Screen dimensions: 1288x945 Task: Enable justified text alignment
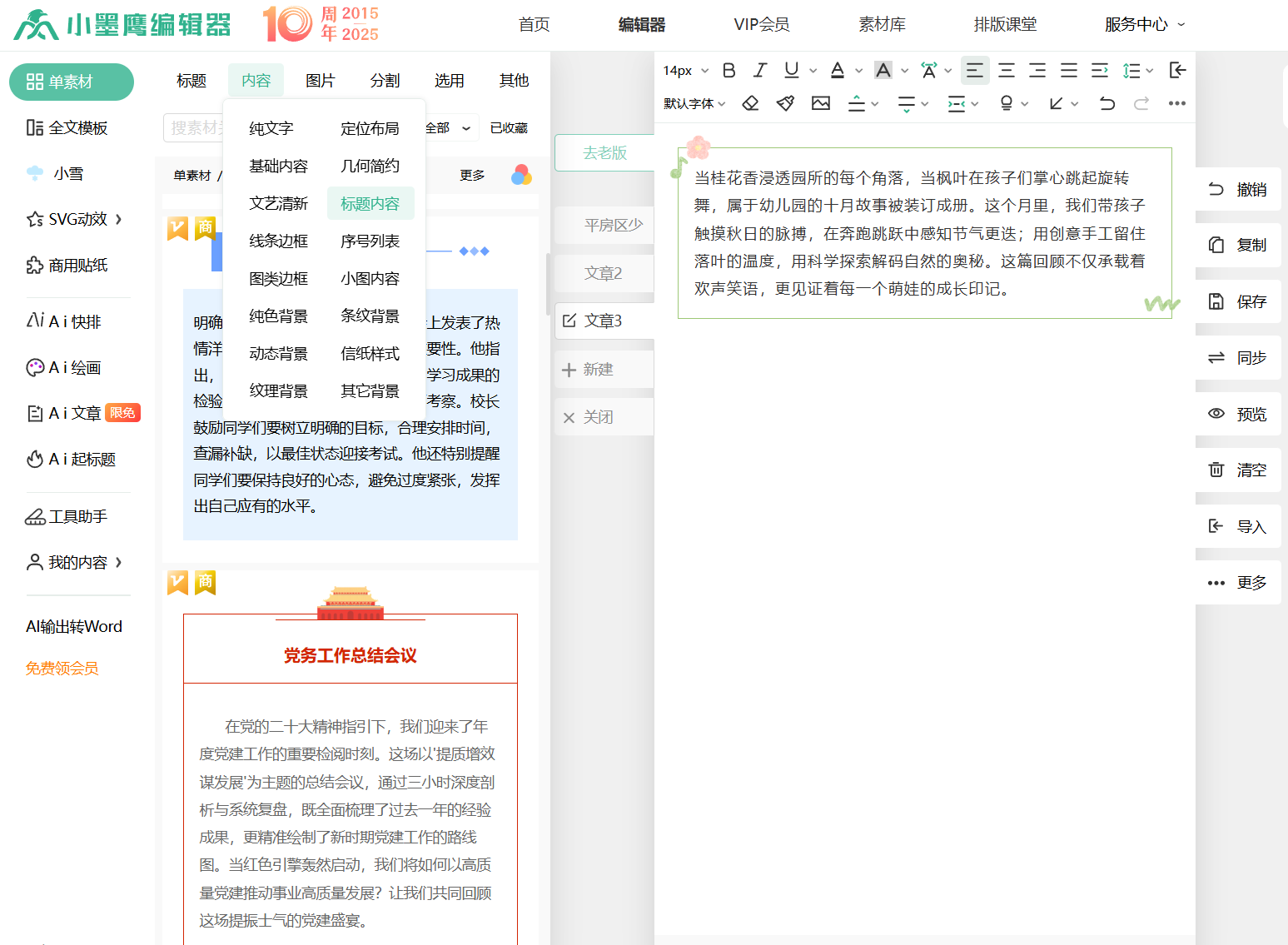(x=1069, y=70)
